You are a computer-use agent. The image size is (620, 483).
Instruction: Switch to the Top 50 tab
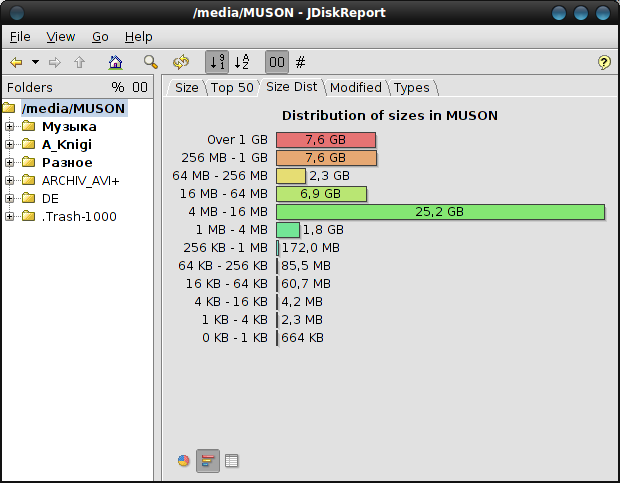tap(232, 87)
